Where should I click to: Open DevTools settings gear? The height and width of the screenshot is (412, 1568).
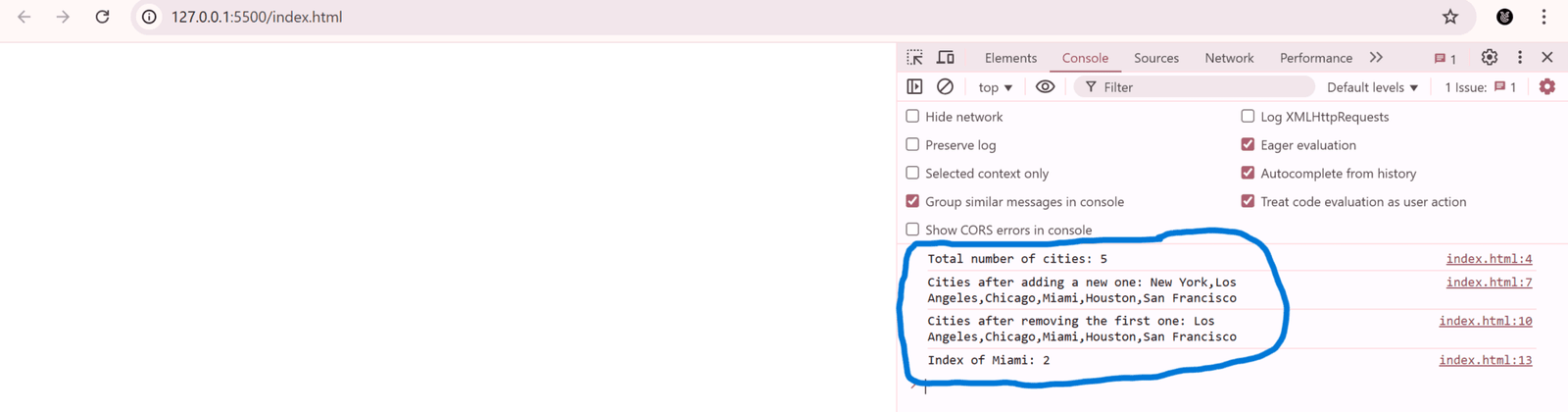tap(1489, 58)
